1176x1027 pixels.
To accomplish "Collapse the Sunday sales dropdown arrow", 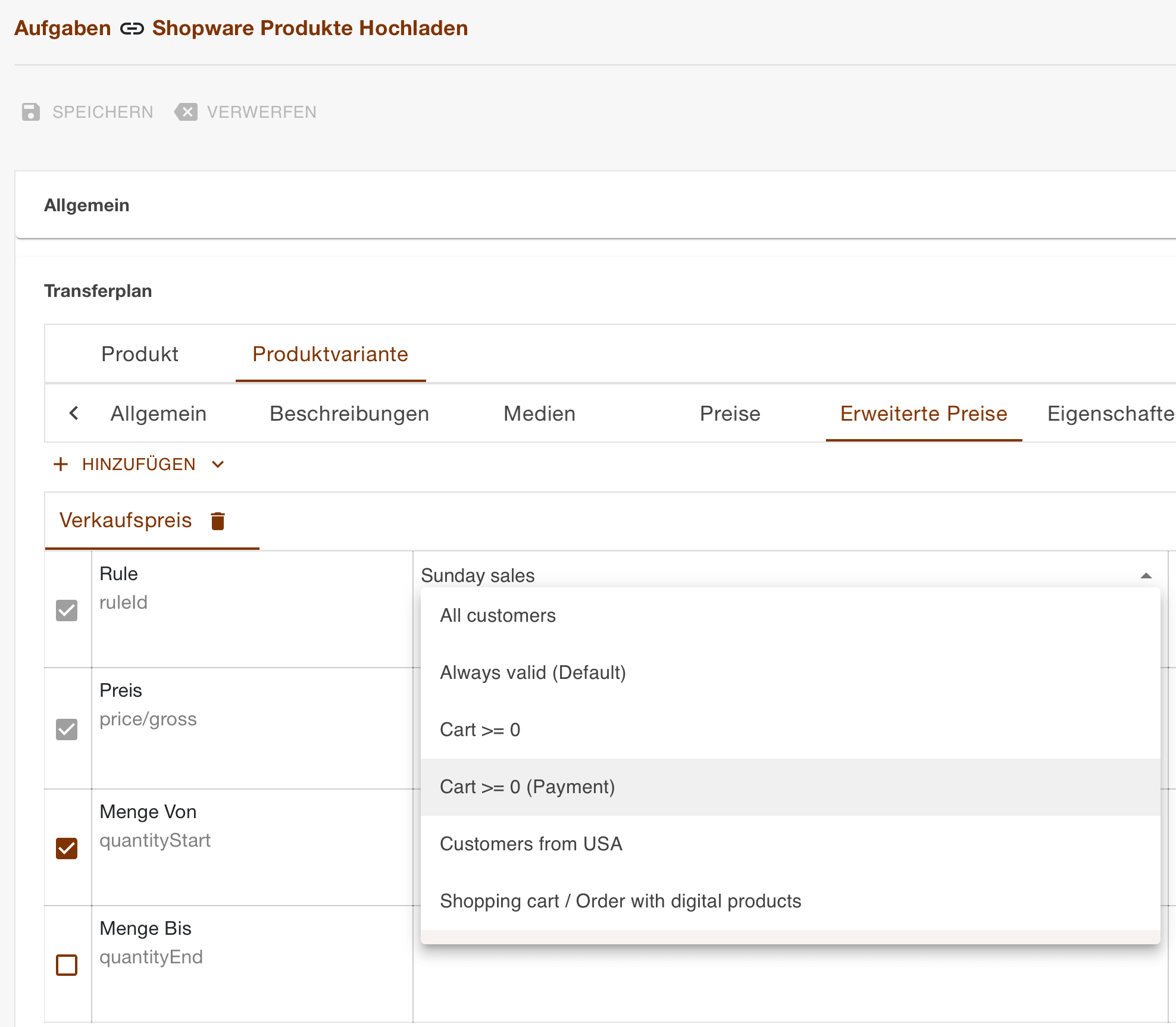I will (x=1146, y=575).
